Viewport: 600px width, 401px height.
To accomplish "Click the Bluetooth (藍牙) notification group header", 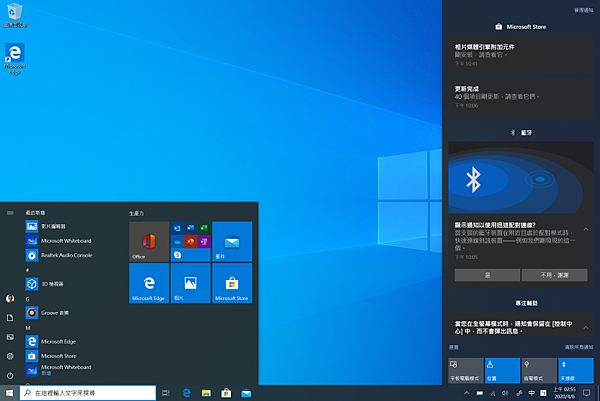I will 521,132.
